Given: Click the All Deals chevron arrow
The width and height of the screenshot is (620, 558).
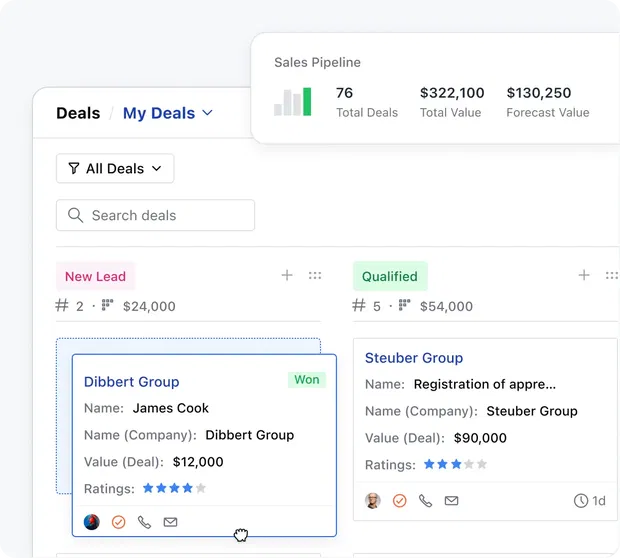Looking at the screenshot, I should click(x=157, y=168).
